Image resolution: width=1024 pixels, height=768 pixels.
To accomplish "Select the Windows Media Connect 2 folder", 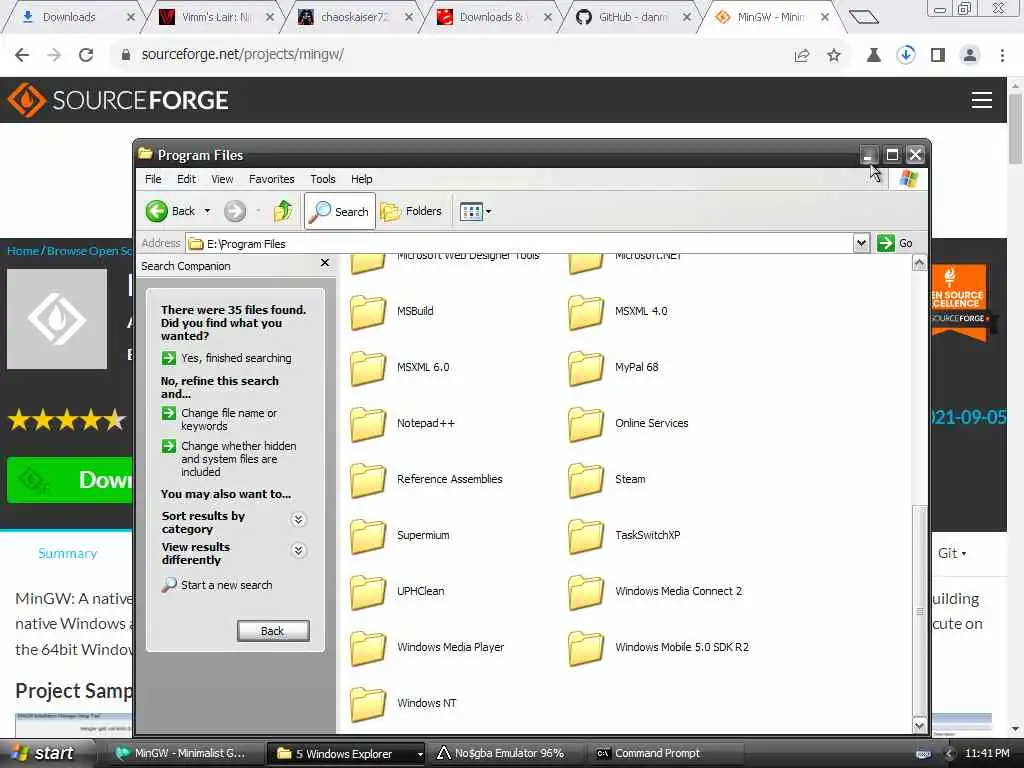I will [655, 591].
